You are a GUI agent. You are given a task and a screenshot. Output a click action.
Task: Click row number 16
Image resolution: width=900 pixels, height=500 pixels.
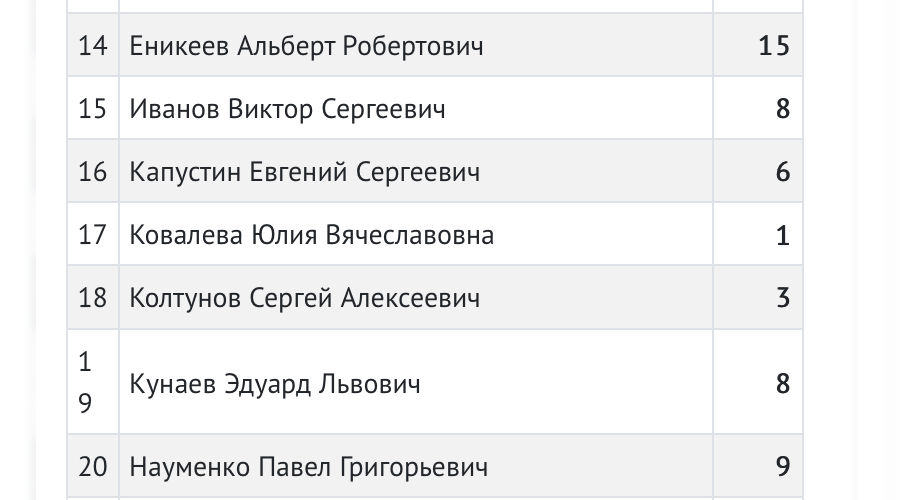92,172
